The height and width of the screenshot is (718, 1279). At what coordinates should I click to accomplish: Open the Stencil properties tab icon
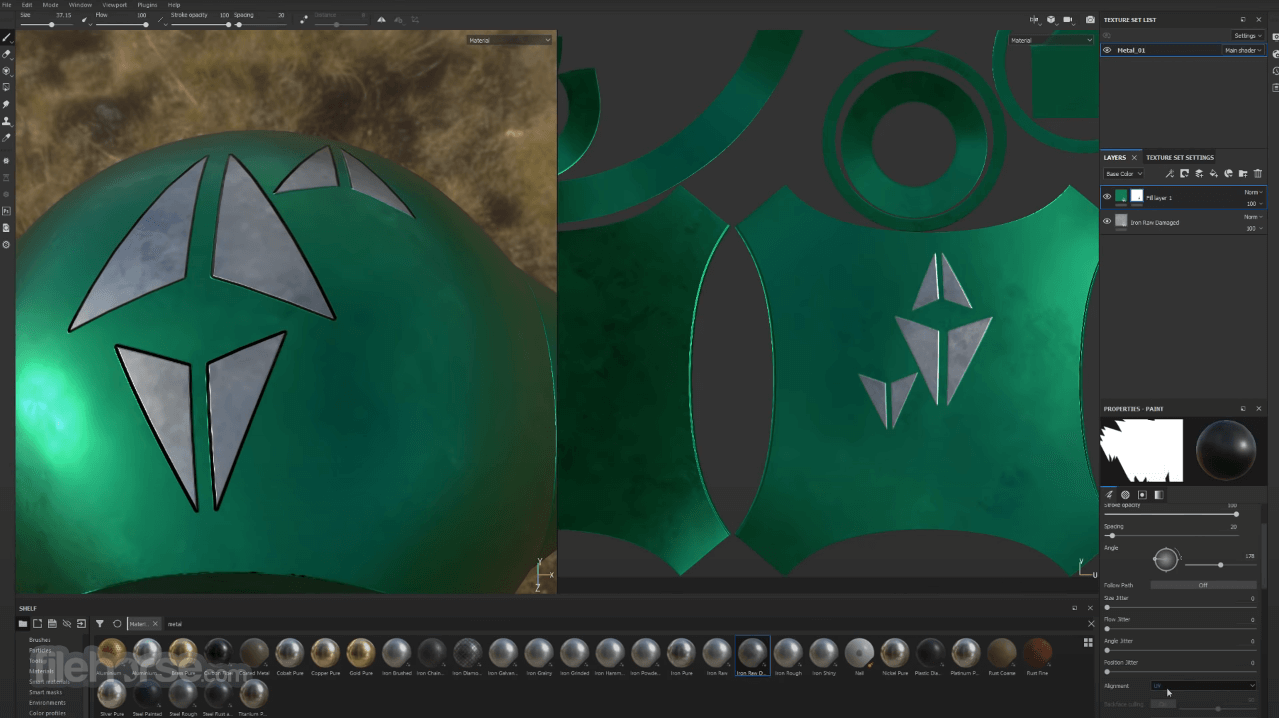click(x=1142, y=495)
